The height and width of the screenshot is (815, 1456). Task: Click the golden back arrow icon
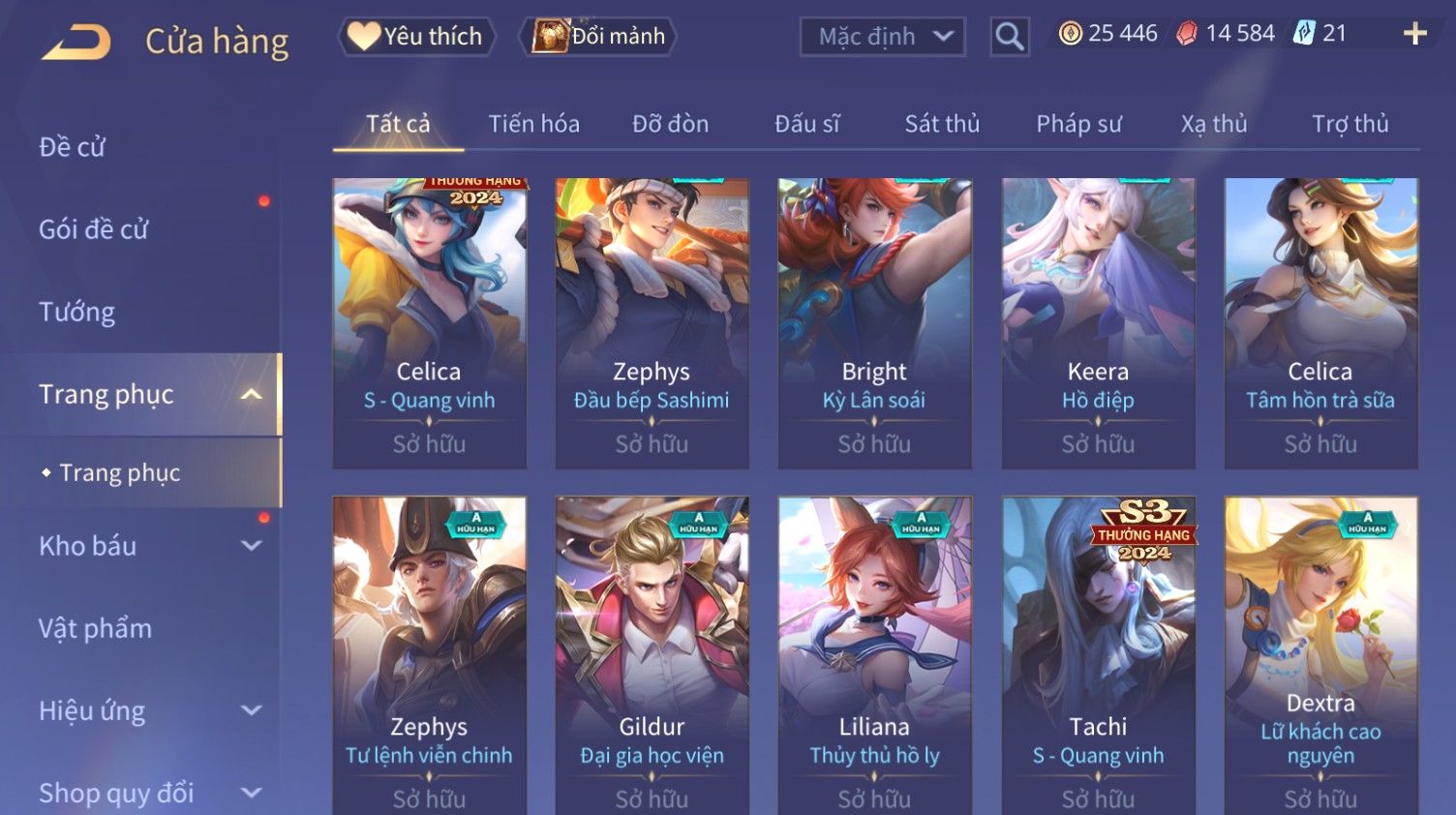point(76,42)
